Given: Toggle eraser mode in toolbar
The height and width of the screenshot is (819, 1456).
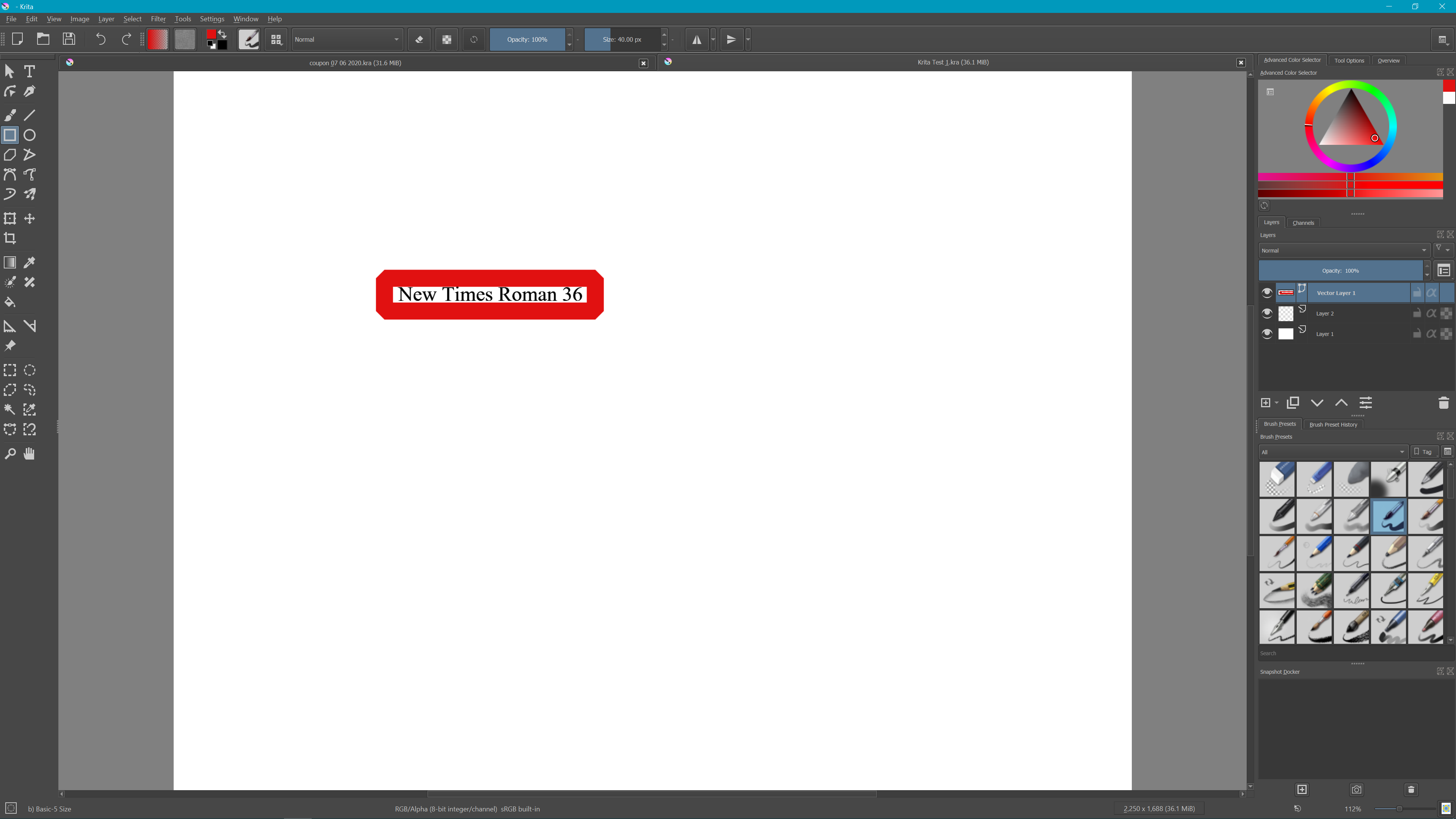Looking at the screenshot, I should click(x=419, y=39).
